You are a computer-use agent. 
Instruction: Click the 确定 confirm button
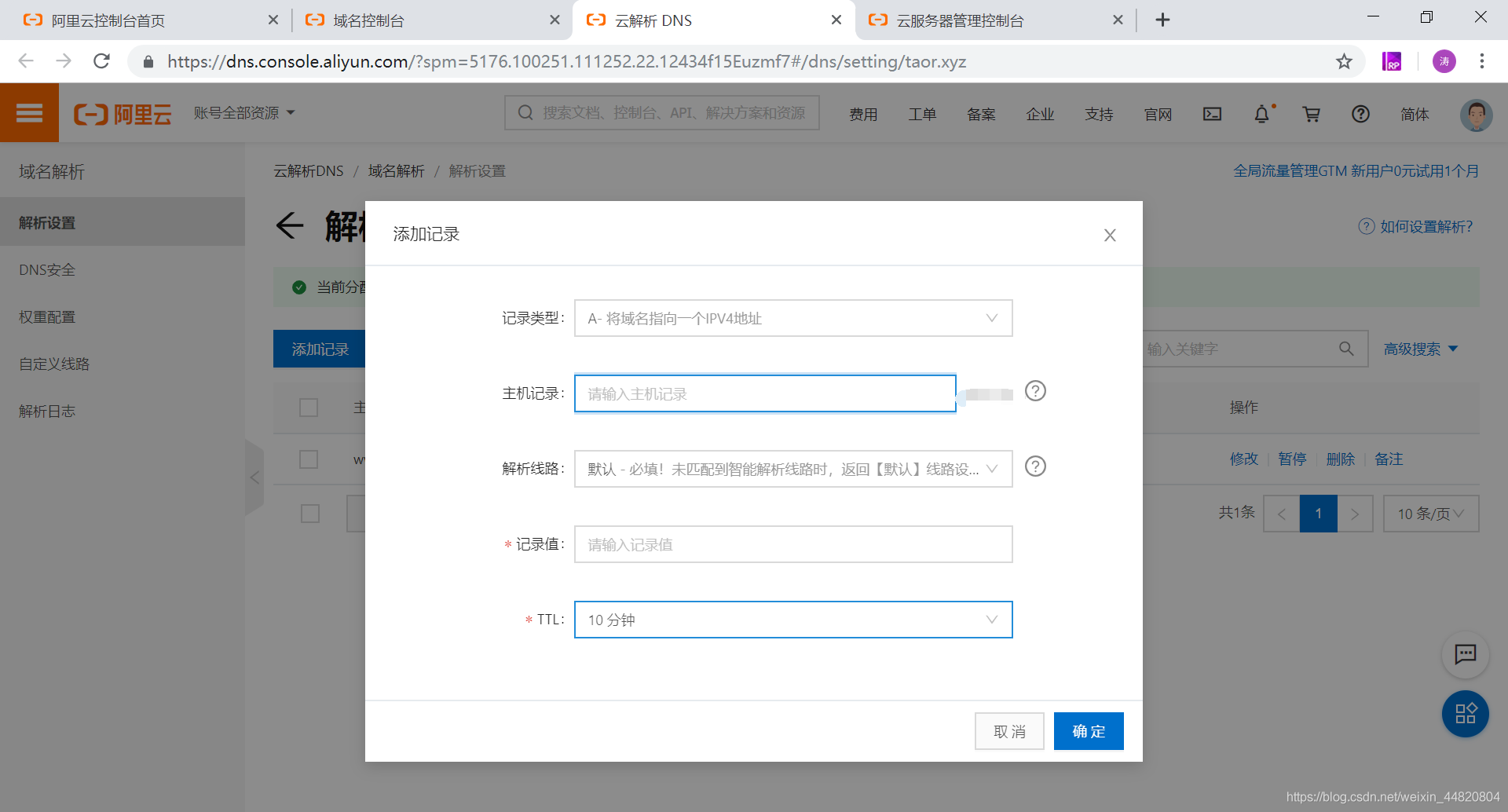click(1088, 730)
